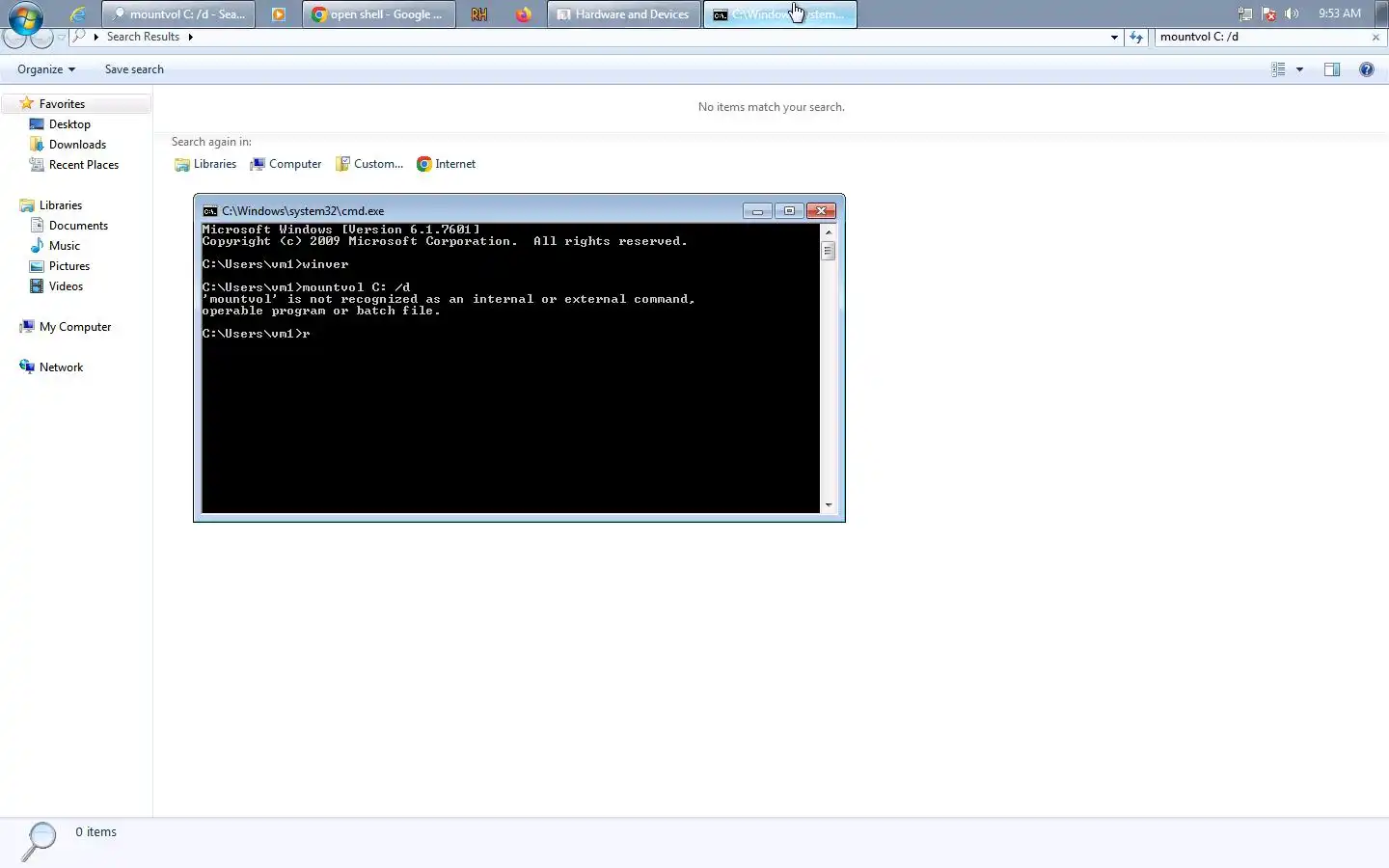
Task: Launch Internet Explorer from the taskbar
Action: (78, 14)
